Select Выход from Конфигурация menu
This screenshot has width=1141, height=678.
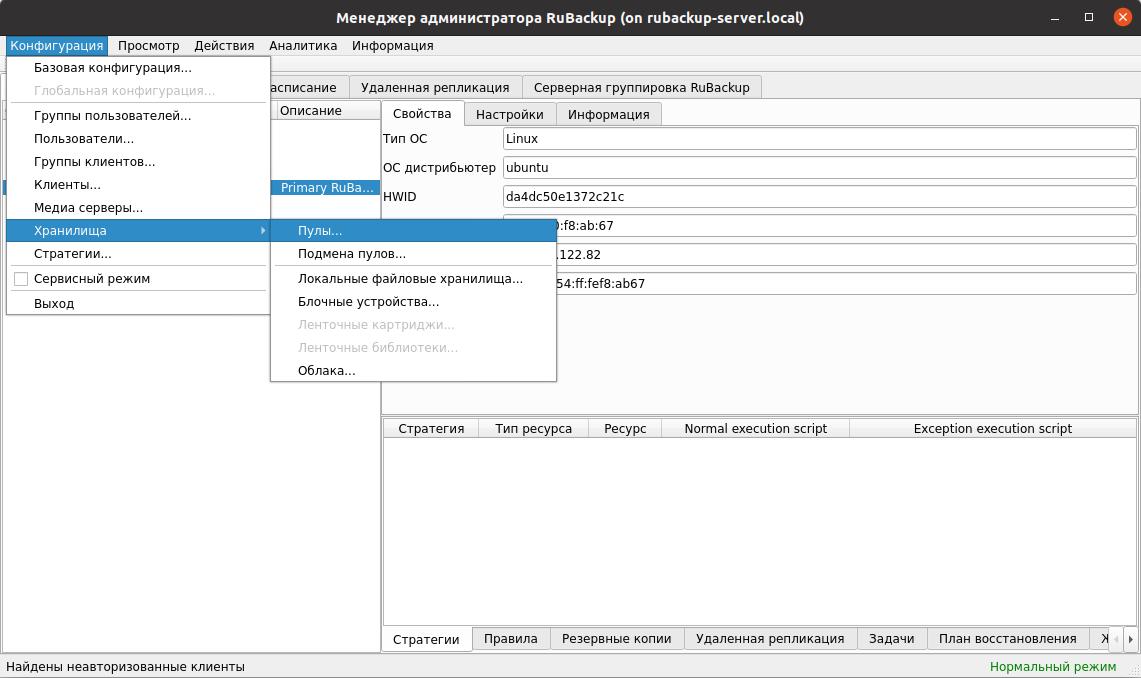pos(54,303)
